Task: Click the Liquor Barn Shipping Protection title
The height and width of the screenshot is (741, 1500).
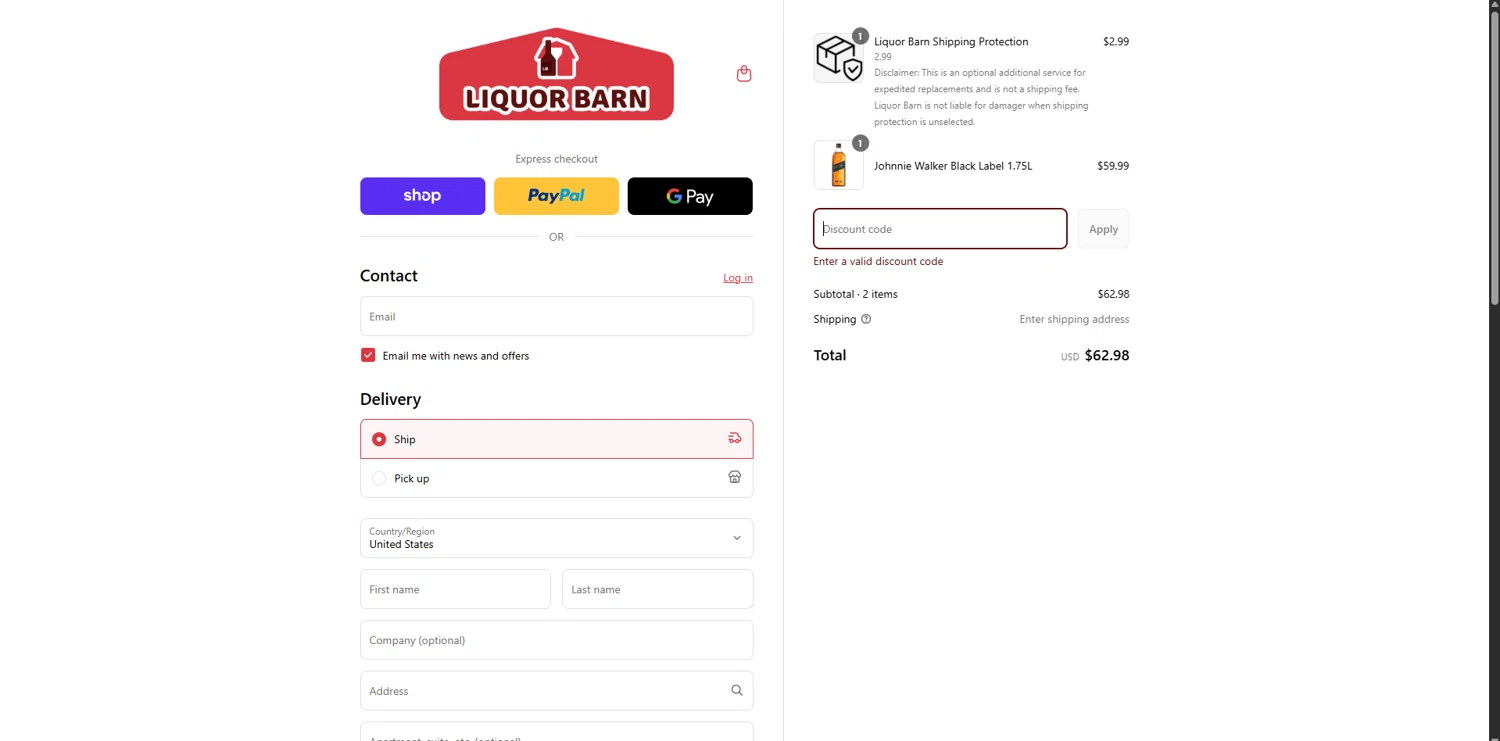Action: click(x=951, y=41)
